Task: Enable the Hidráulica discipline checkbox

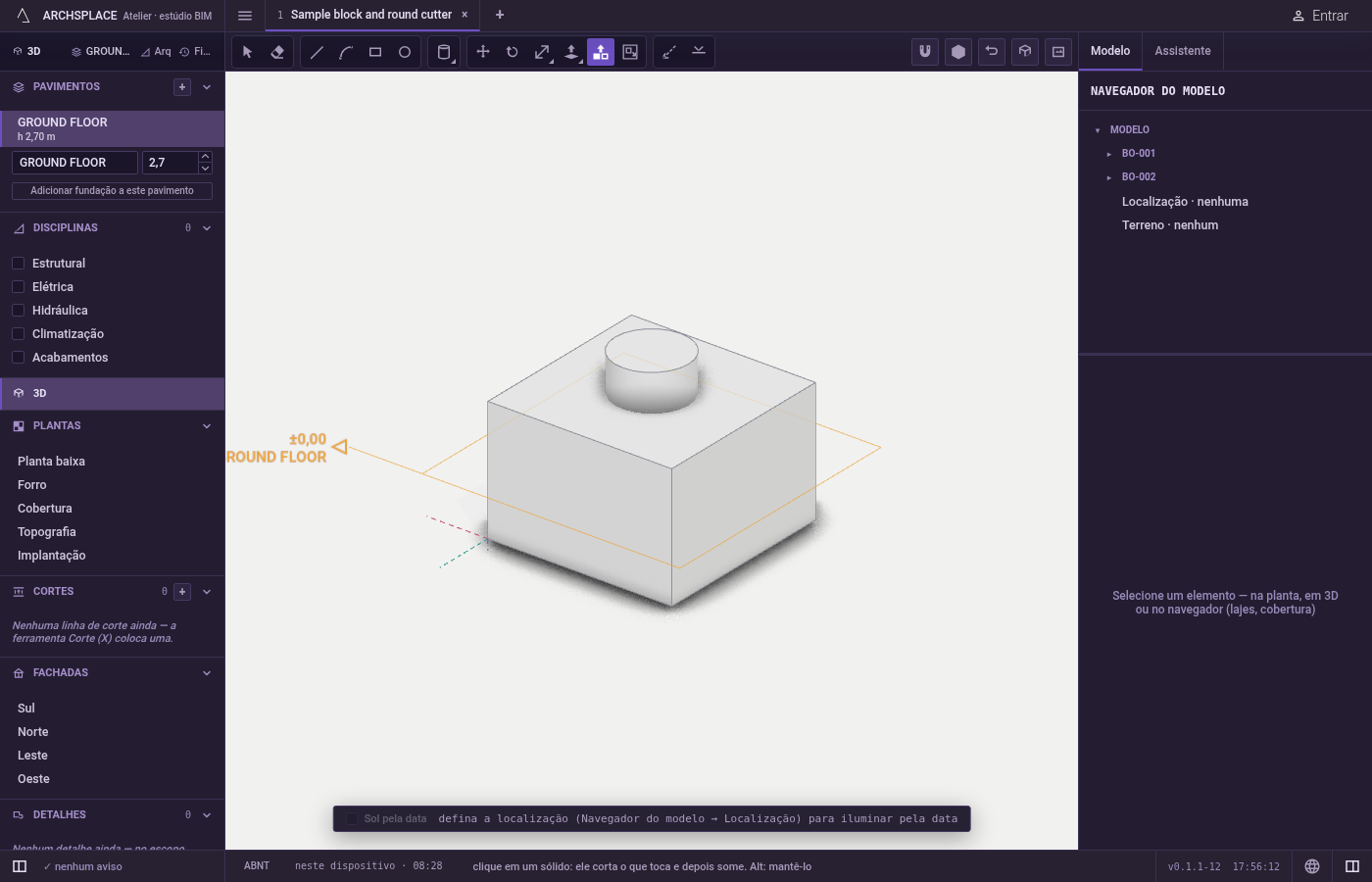Action: click(18, 311)
